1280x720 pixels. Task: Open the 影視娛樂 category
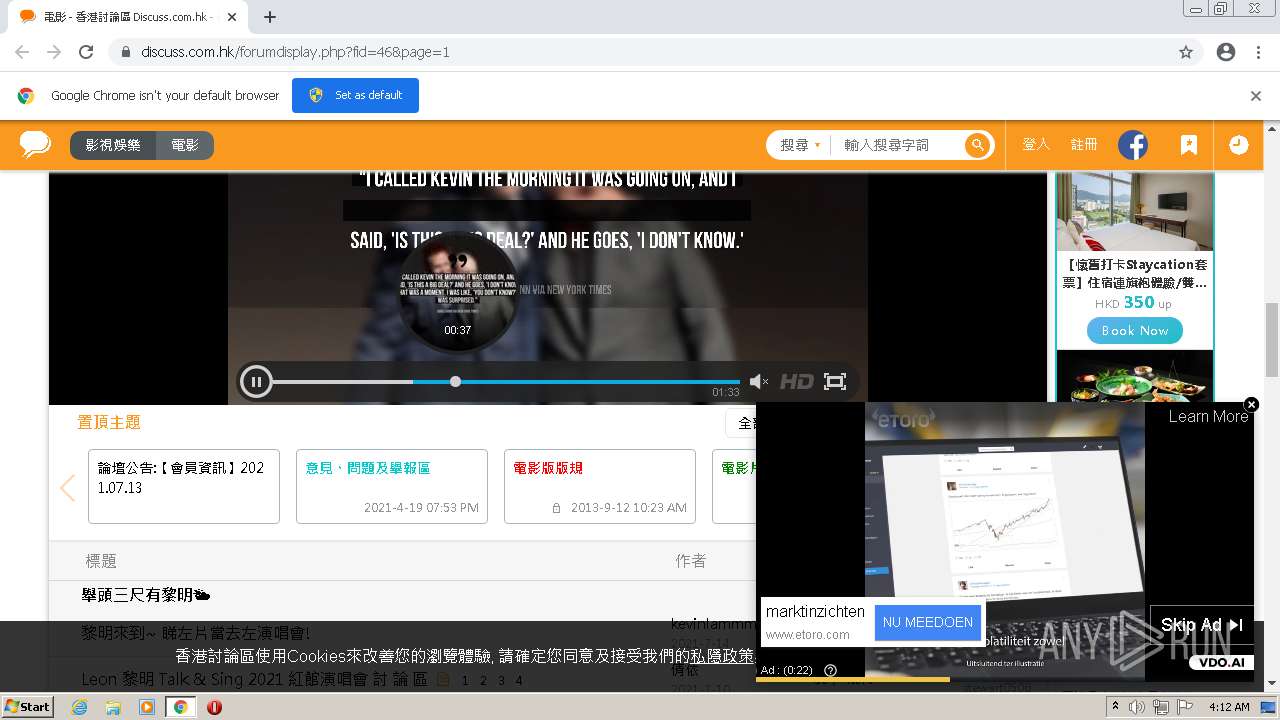[113, 145]
